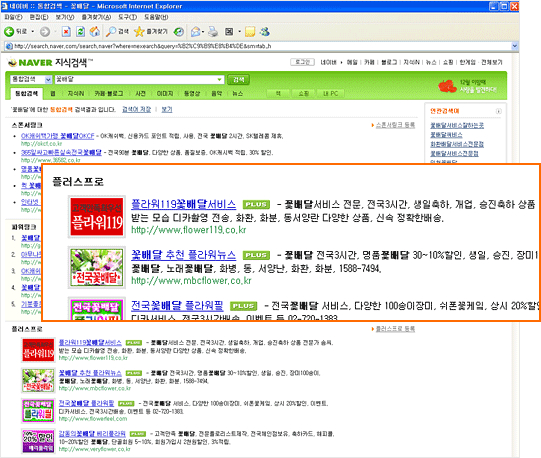The height and width of the screenshot is (458, 541).
Task: Open 지식iN link in top navigation
Action: 411,62
